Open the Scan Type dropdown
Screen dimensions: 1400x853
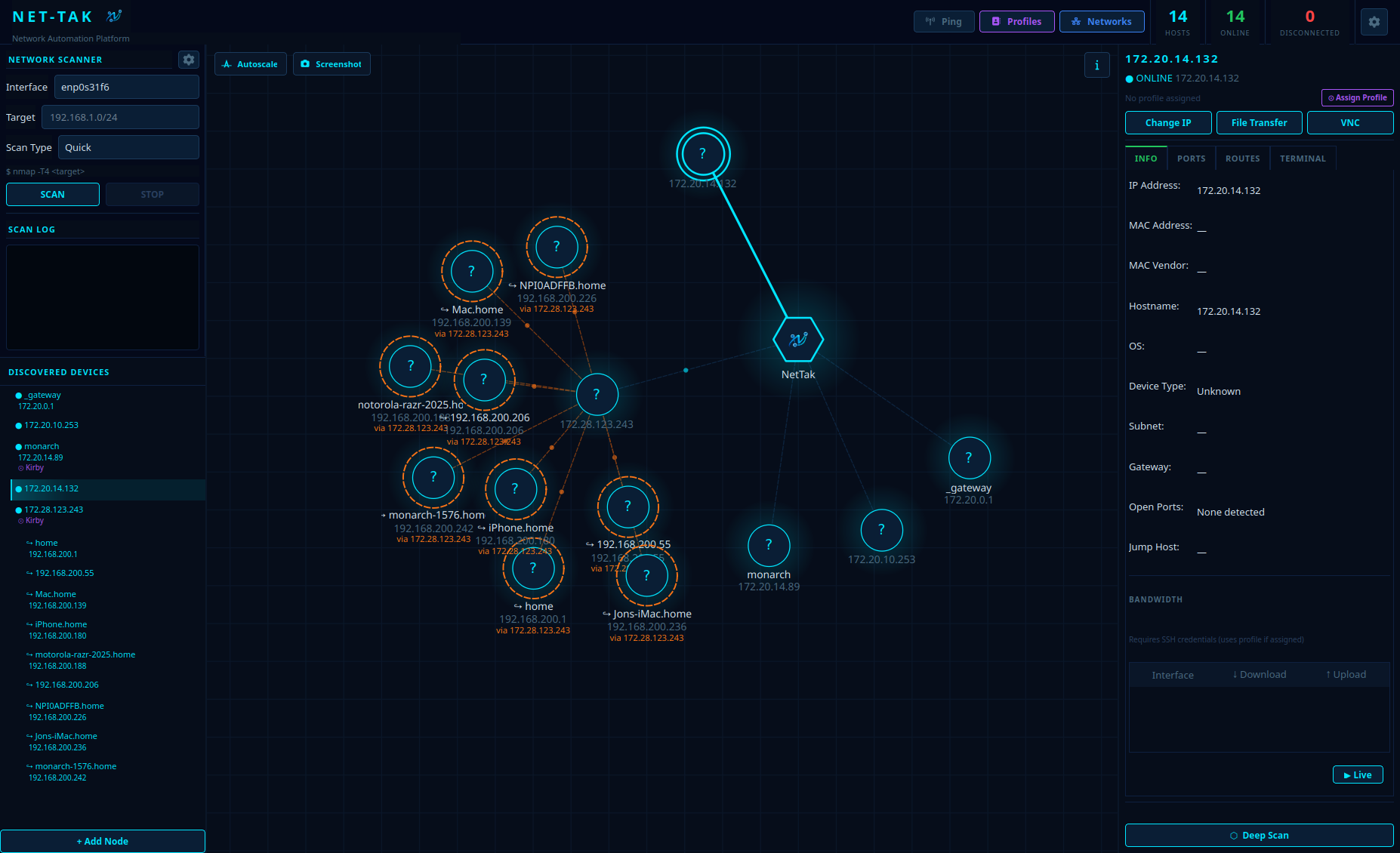point(128,147)
